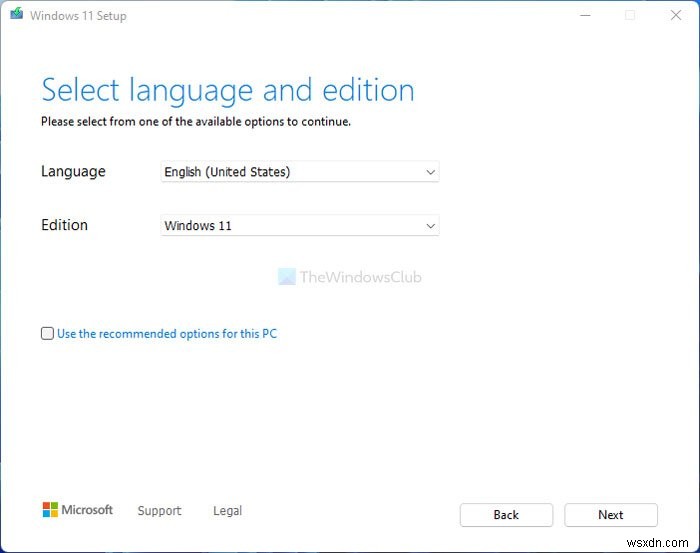Go back with the Back button

(x=506, y=515)
